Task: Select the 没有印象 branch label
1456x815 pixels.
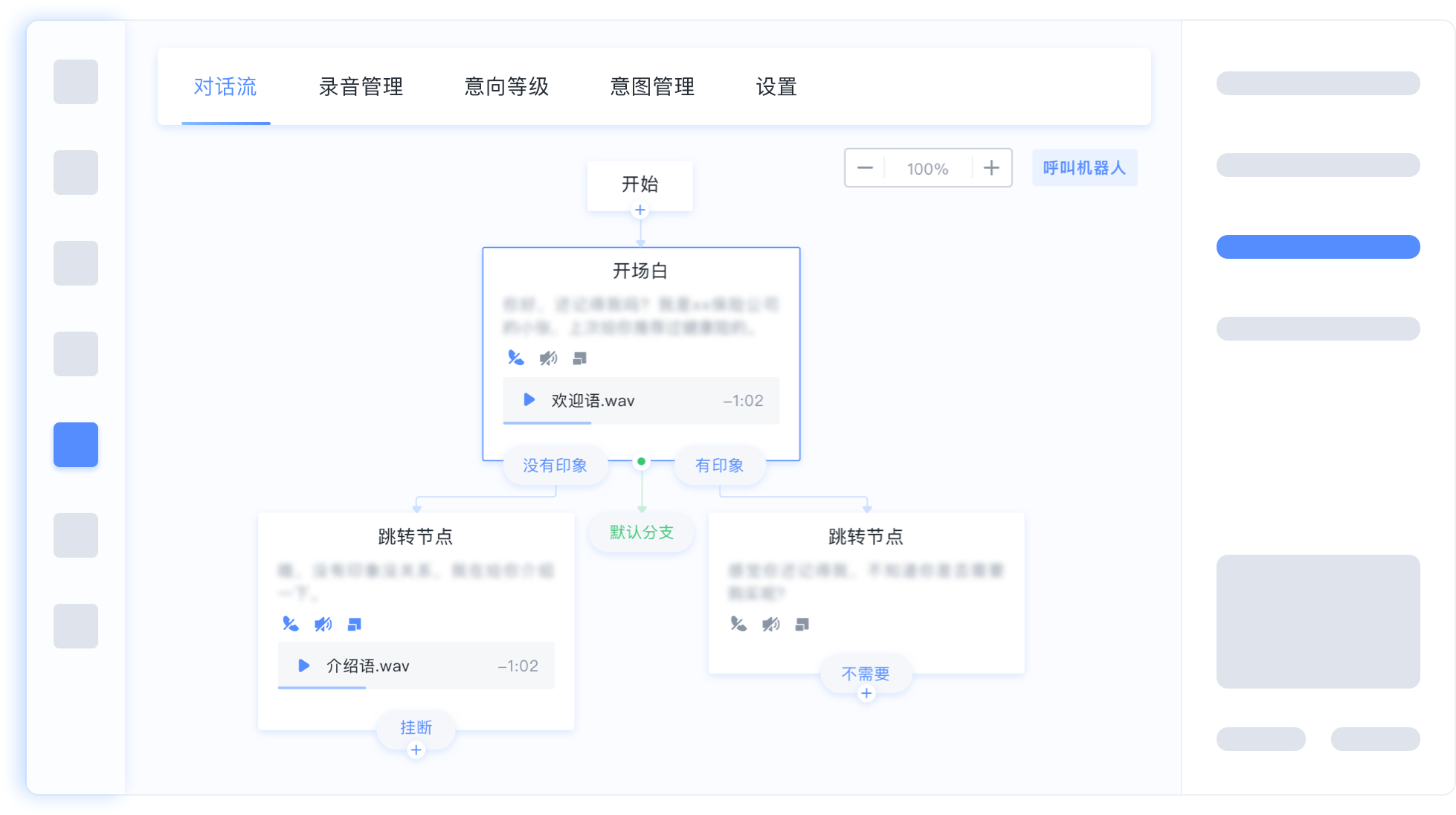Action: (555, 466)
